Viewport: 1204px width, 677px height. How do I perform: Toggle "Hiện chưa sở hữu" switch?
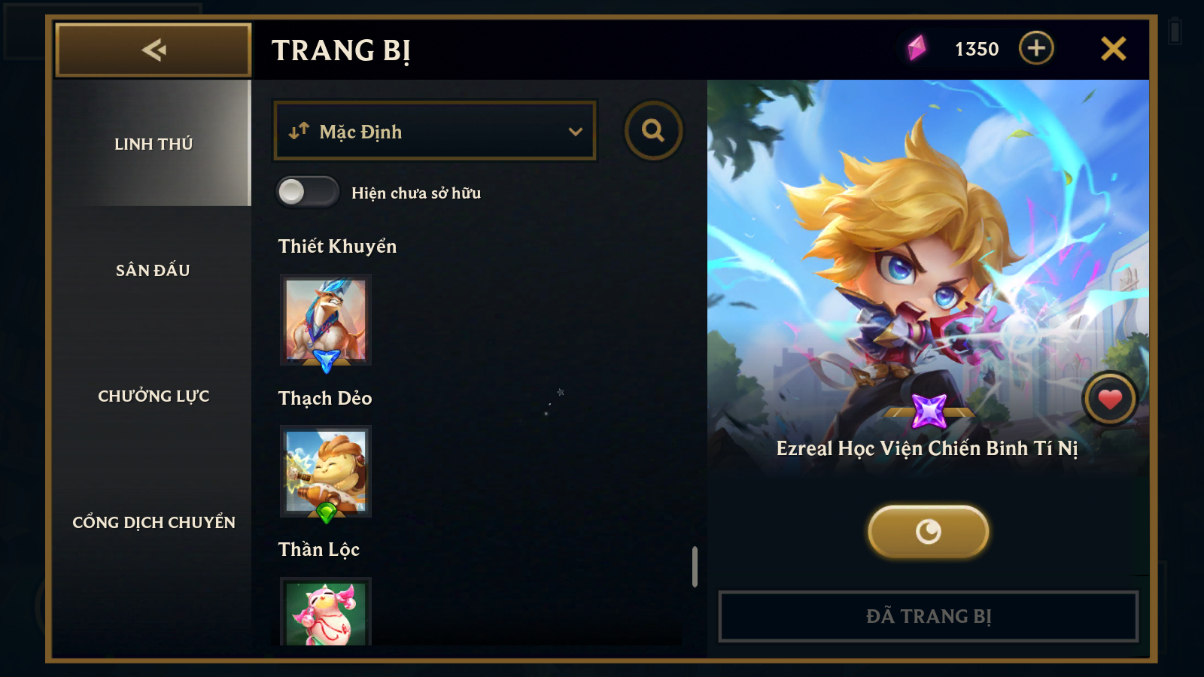click(308, 192)
